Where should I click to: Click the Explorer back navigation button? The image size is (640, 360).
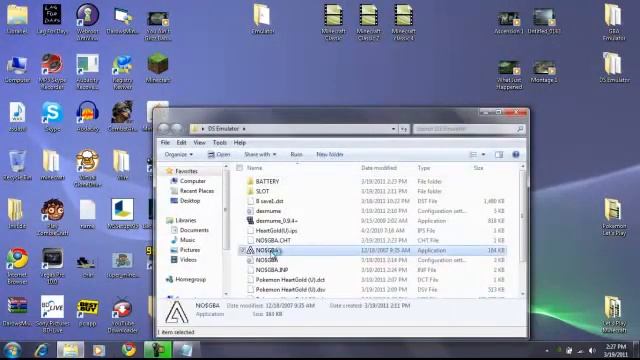[164, 129]
